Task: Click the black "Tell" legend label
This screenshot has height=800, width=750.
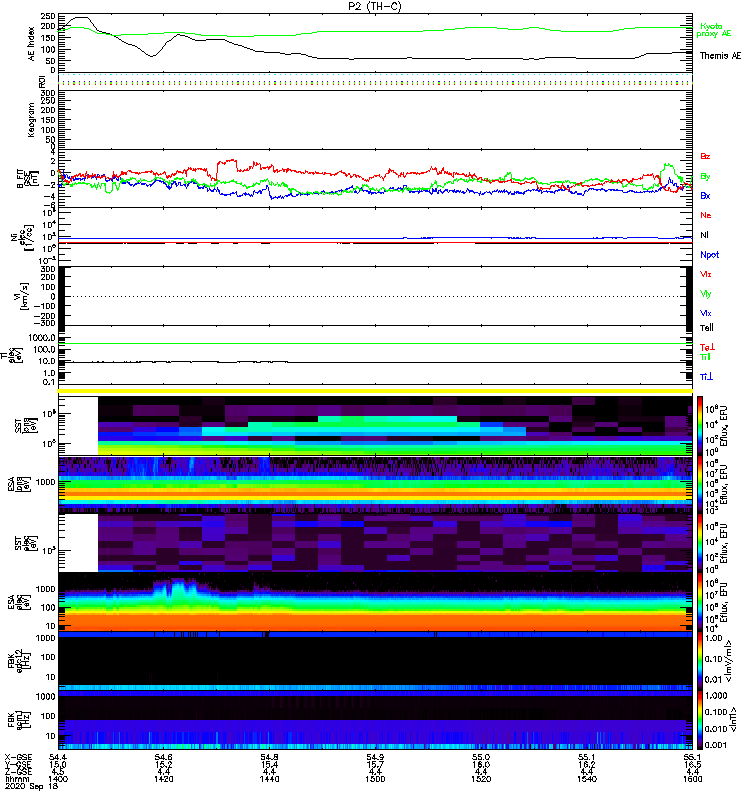Action: pos(707,328)
